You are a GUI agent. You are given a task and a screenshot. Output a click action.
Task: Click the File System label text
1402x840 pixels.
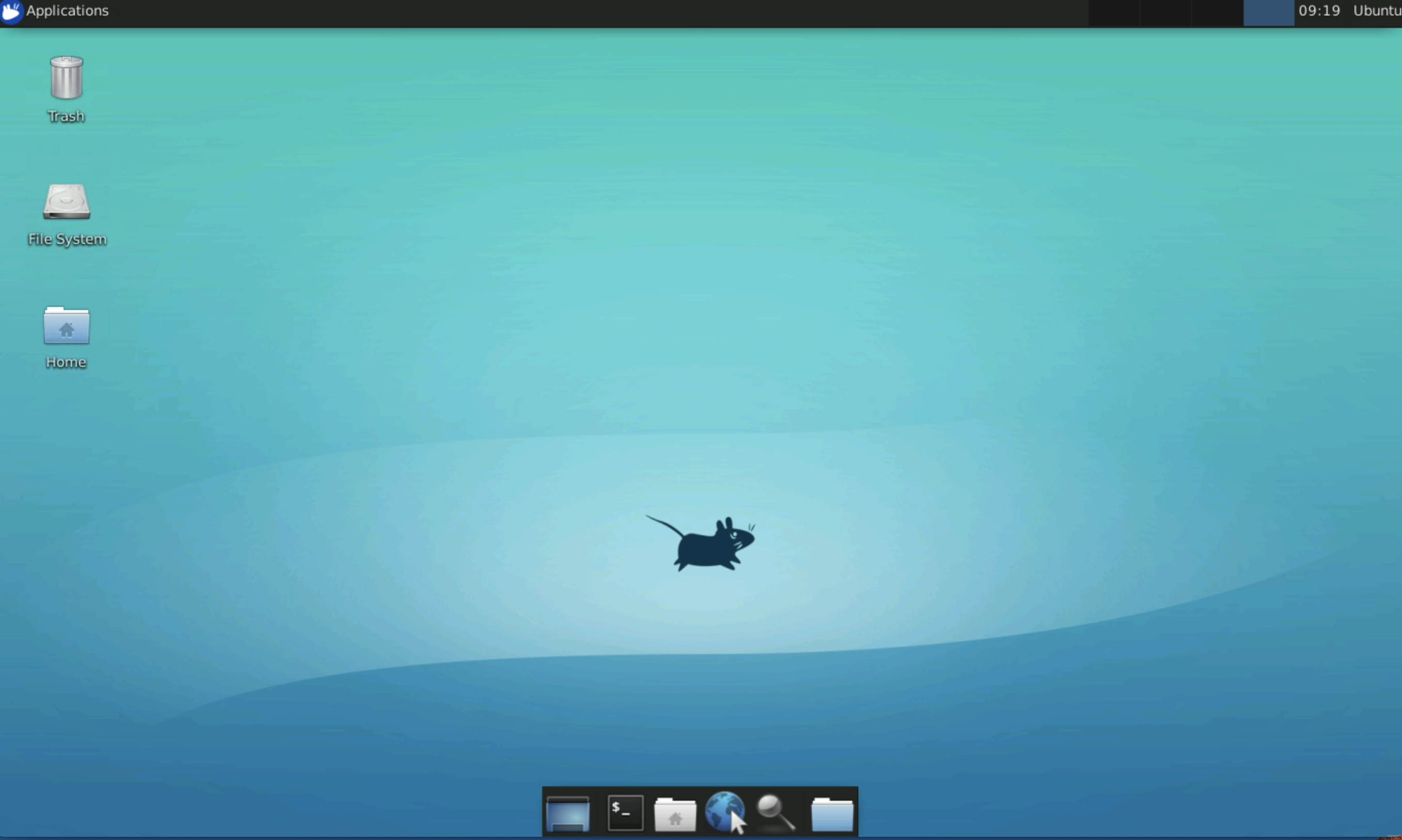coord(67,239)
